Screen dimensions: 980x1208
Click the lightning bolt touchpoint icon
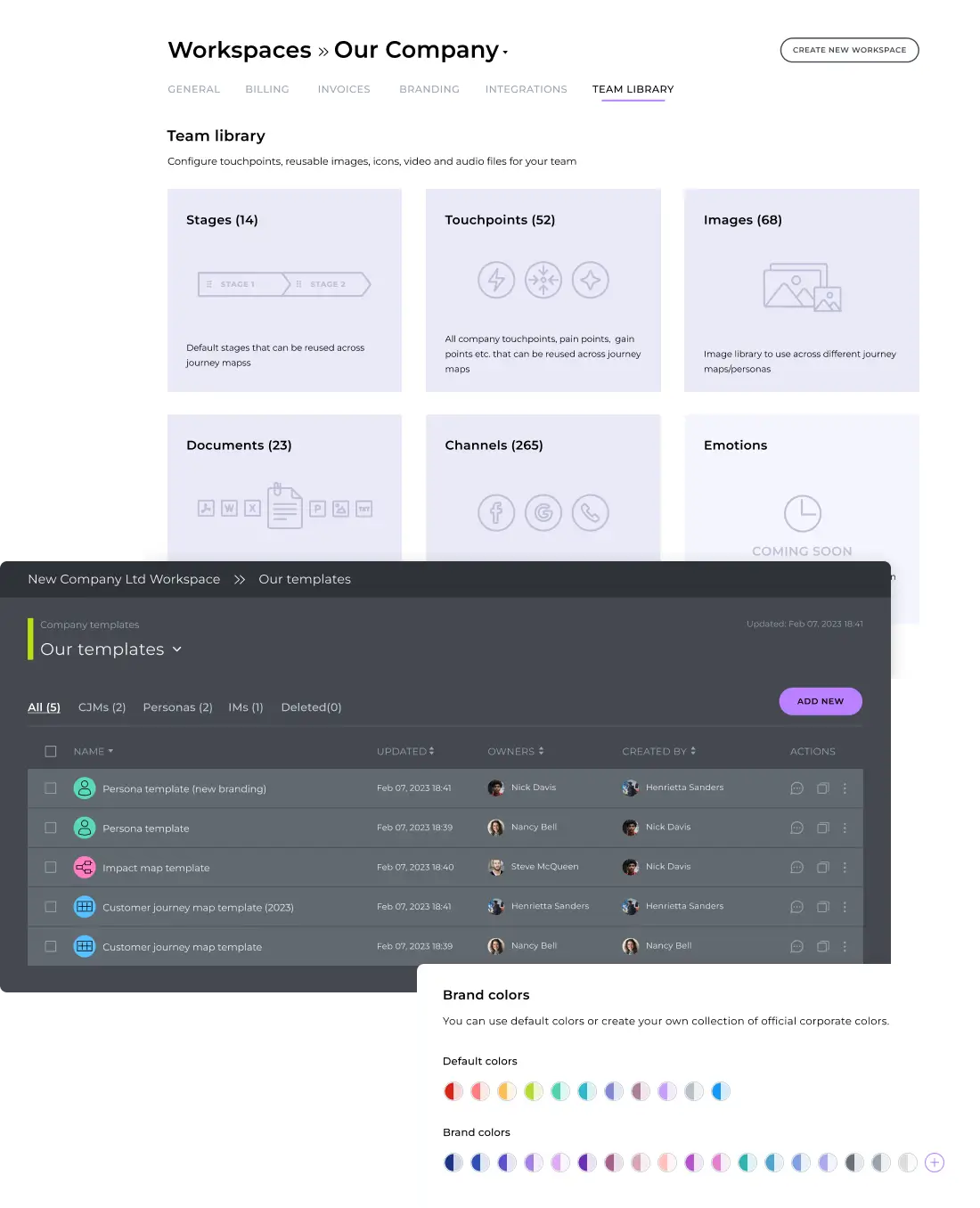(x=496, y=280)
